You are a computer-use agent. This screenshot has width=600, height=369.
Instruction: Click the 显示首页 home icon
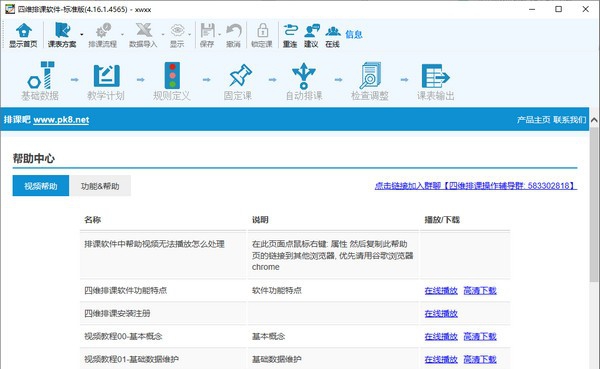(24, 31)
